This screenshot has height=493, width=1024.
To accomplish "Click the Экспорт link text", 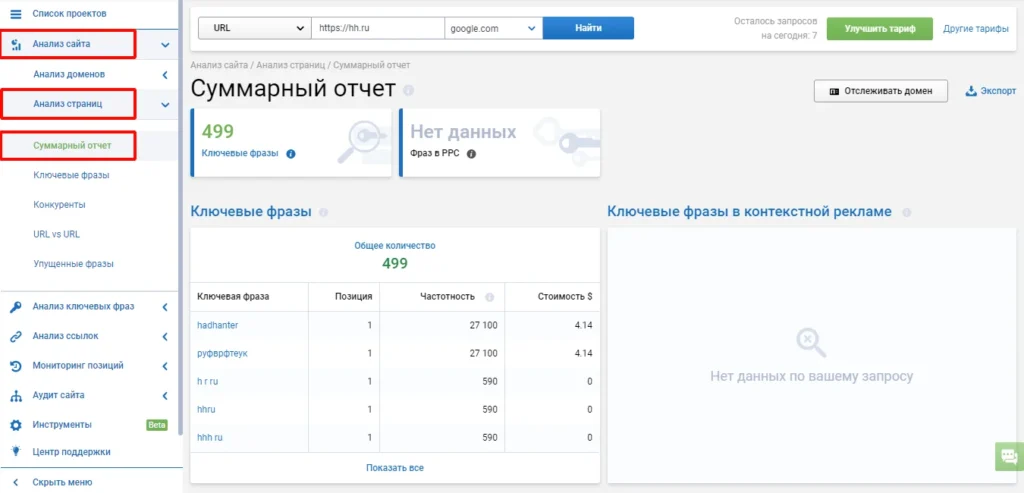I will [x=998, y=91].
